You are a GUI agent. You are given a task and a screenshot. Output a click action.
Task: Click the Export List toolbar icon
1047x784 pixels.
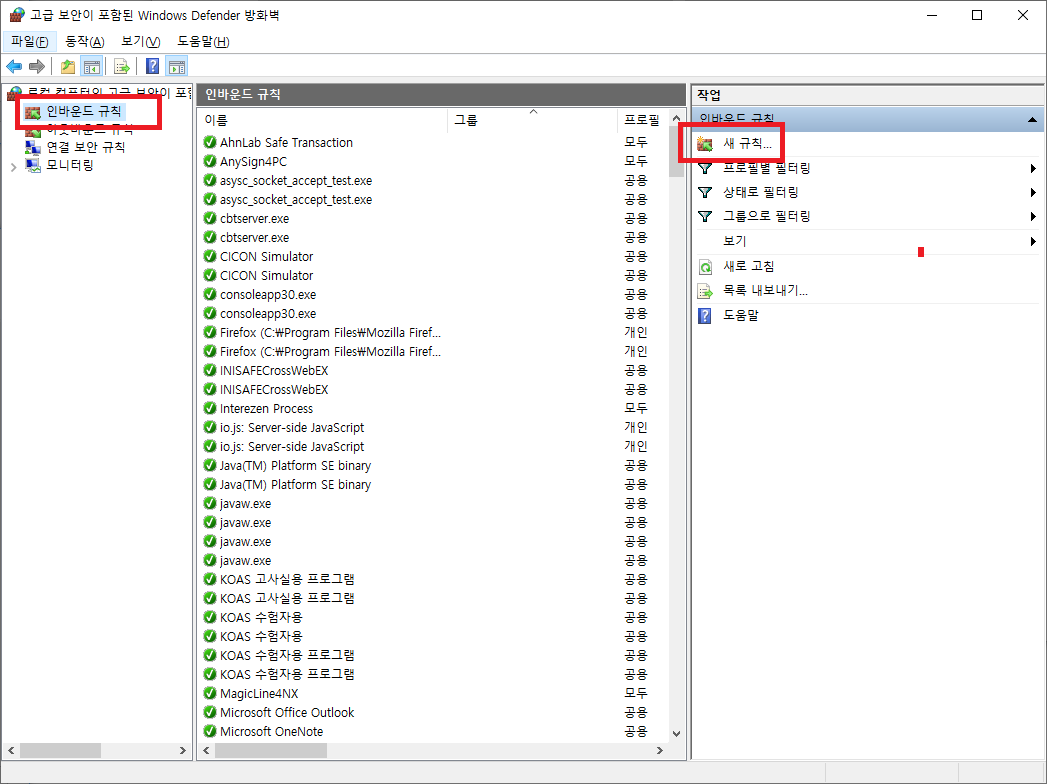122,66
